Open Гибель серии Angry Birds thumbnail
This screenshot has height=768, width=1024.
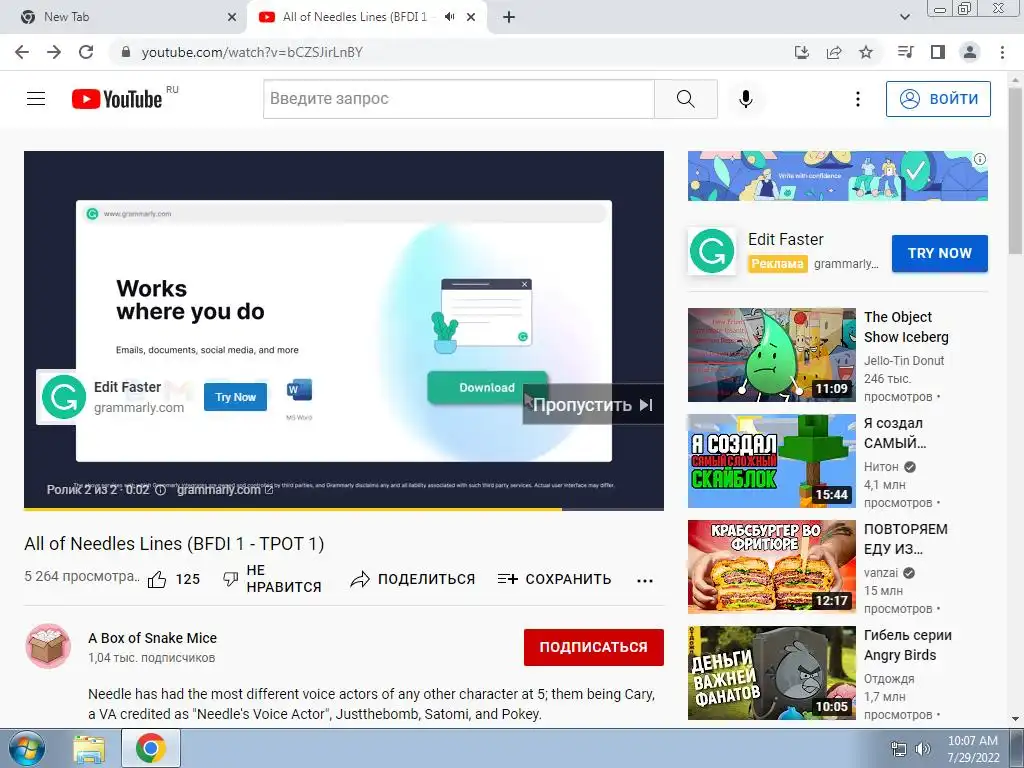771,673
